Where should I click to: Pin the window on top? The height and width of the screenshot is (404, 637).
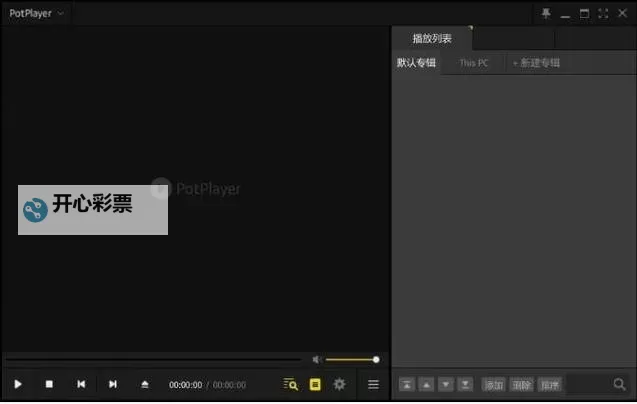pos(546,13)
